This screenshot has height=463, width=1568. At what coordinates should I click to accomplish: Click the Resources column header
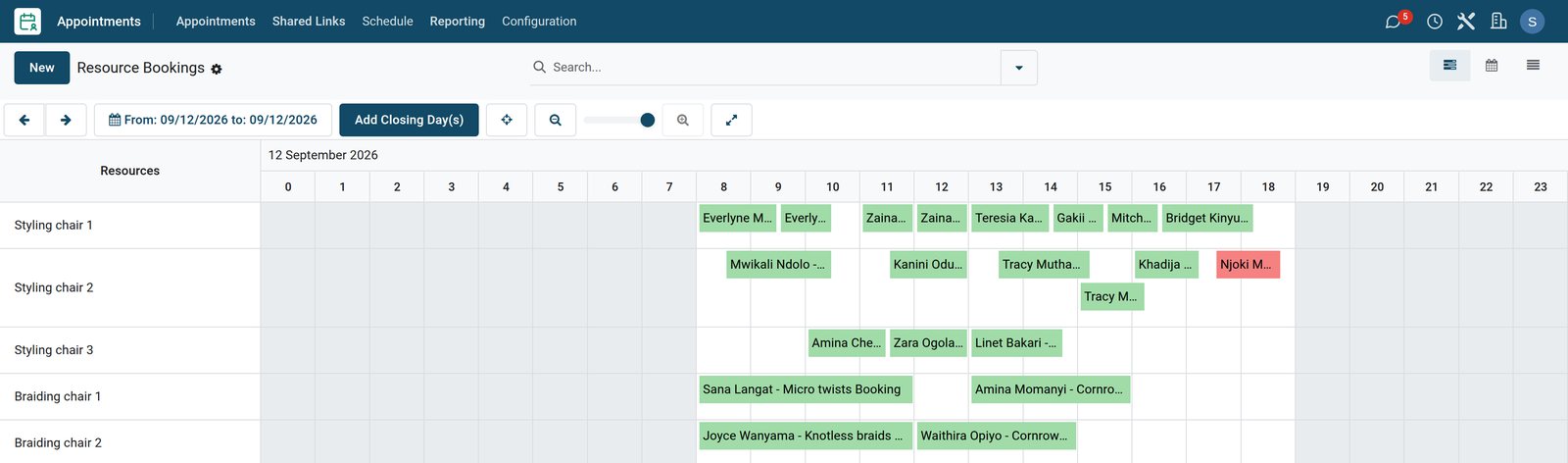(x=129, y=171)
